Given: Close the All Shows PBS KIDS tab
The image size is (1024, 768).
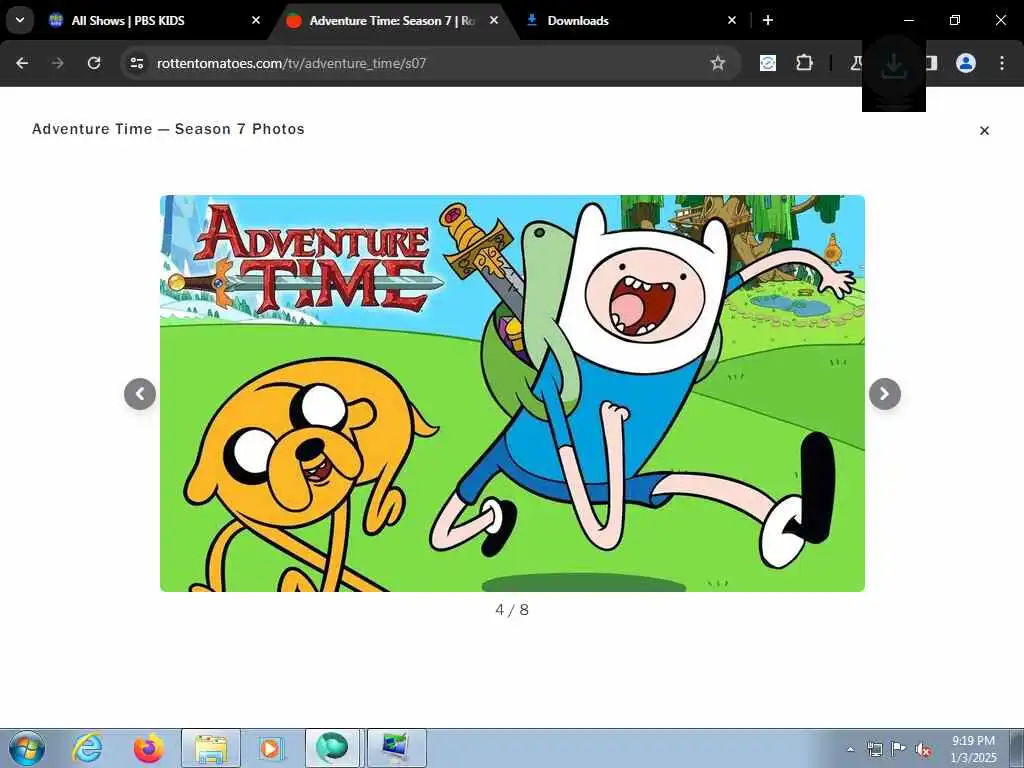Looking at the screenshot, I should tap(256, 20).
